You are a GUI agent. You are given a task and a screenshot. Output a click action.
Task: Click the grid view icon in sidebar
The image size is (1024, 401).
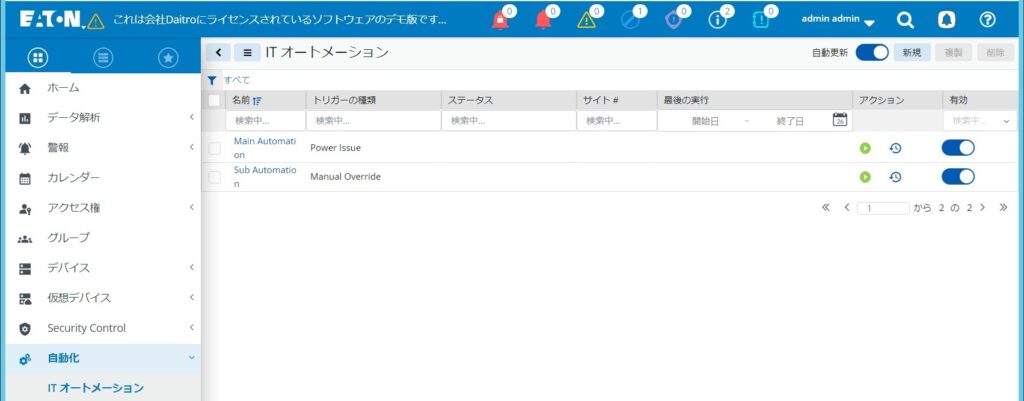37,58
